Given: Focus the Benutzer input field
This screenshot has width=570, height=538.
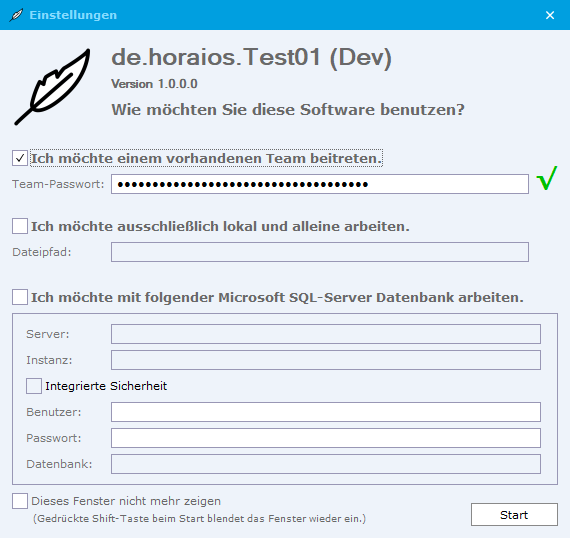Looking at the screenshot, I should click(326, 412).
